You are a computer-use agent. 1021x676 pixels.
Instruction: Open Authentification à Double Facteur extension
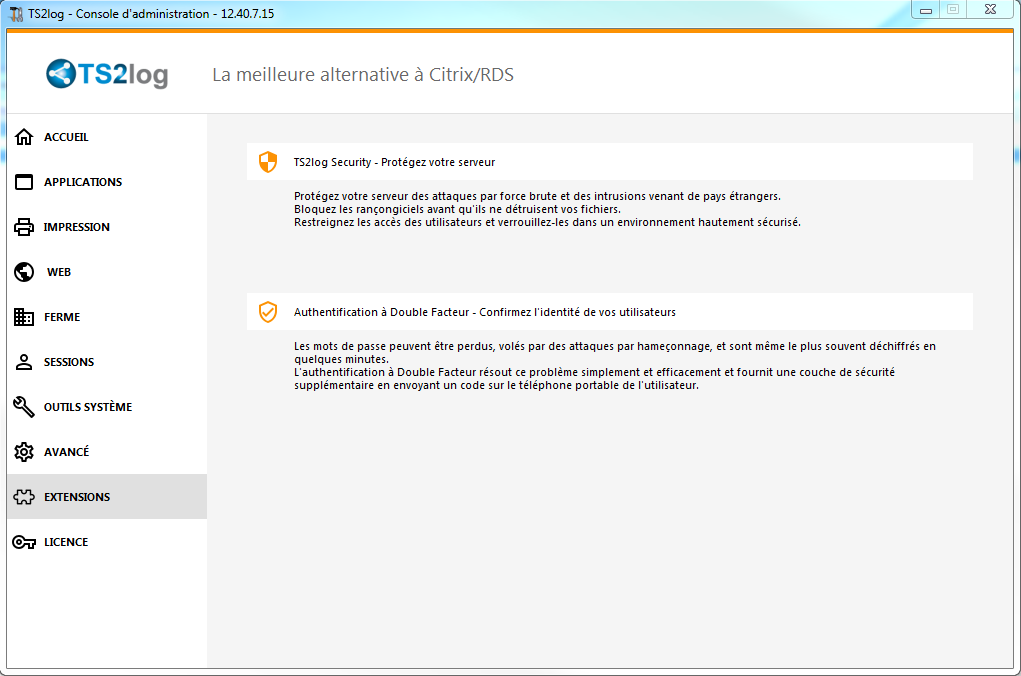[x=609, y=312]
